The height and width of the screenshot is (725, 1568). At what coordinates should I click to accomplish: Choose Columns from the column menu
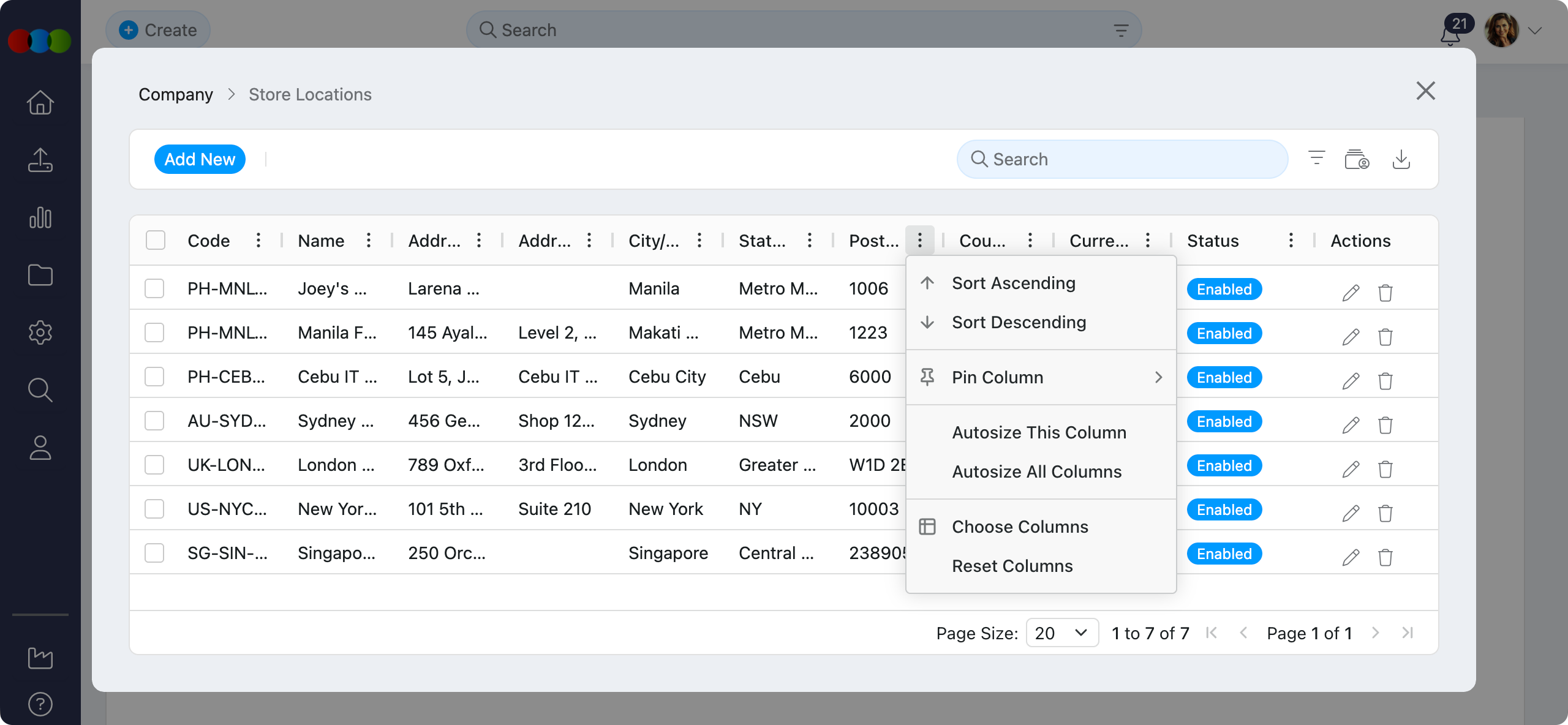(1020, 526)
